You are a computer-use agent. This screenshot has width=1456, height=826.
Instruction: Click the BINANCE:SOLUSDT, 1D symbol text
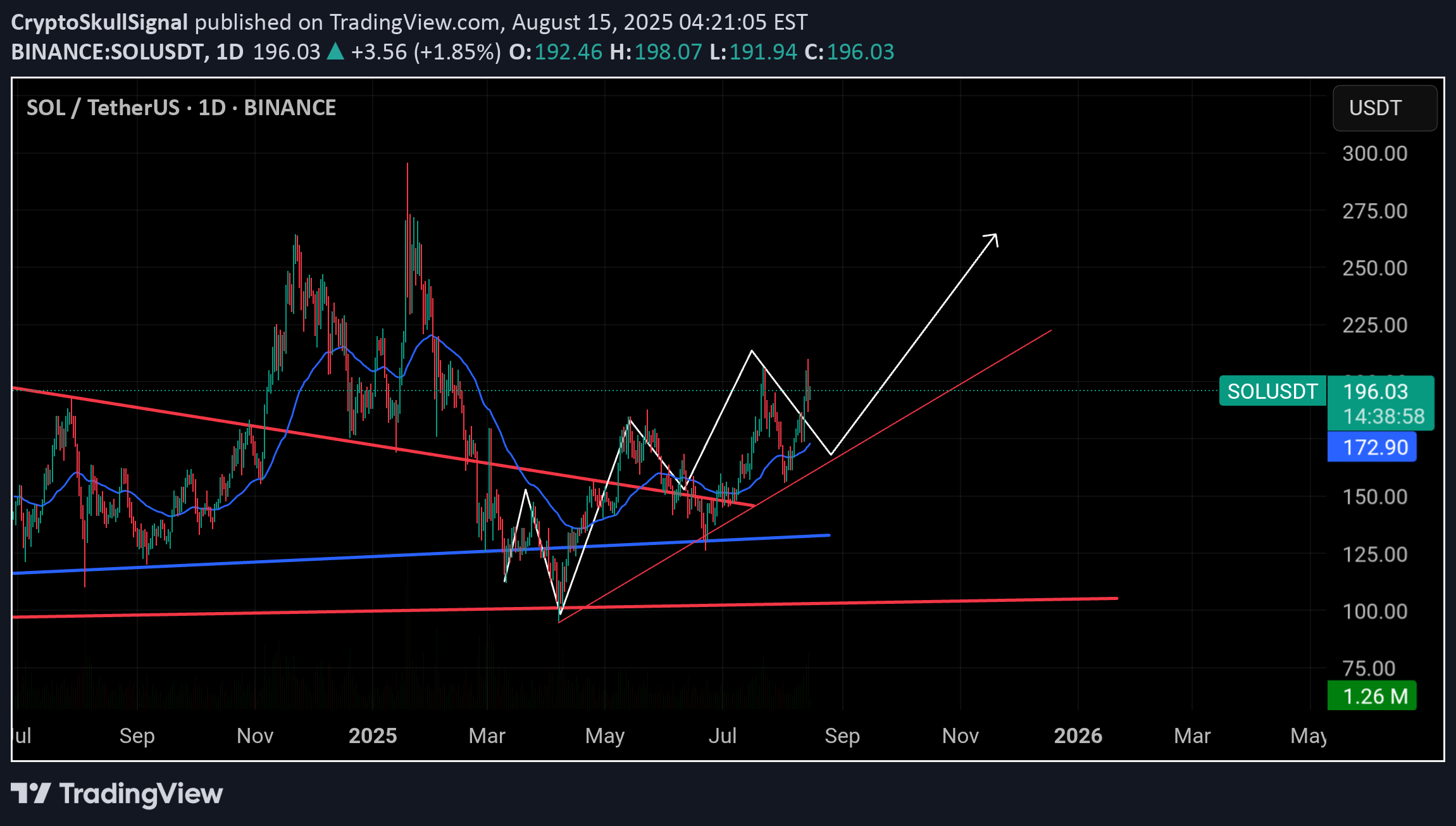(127, 51)
